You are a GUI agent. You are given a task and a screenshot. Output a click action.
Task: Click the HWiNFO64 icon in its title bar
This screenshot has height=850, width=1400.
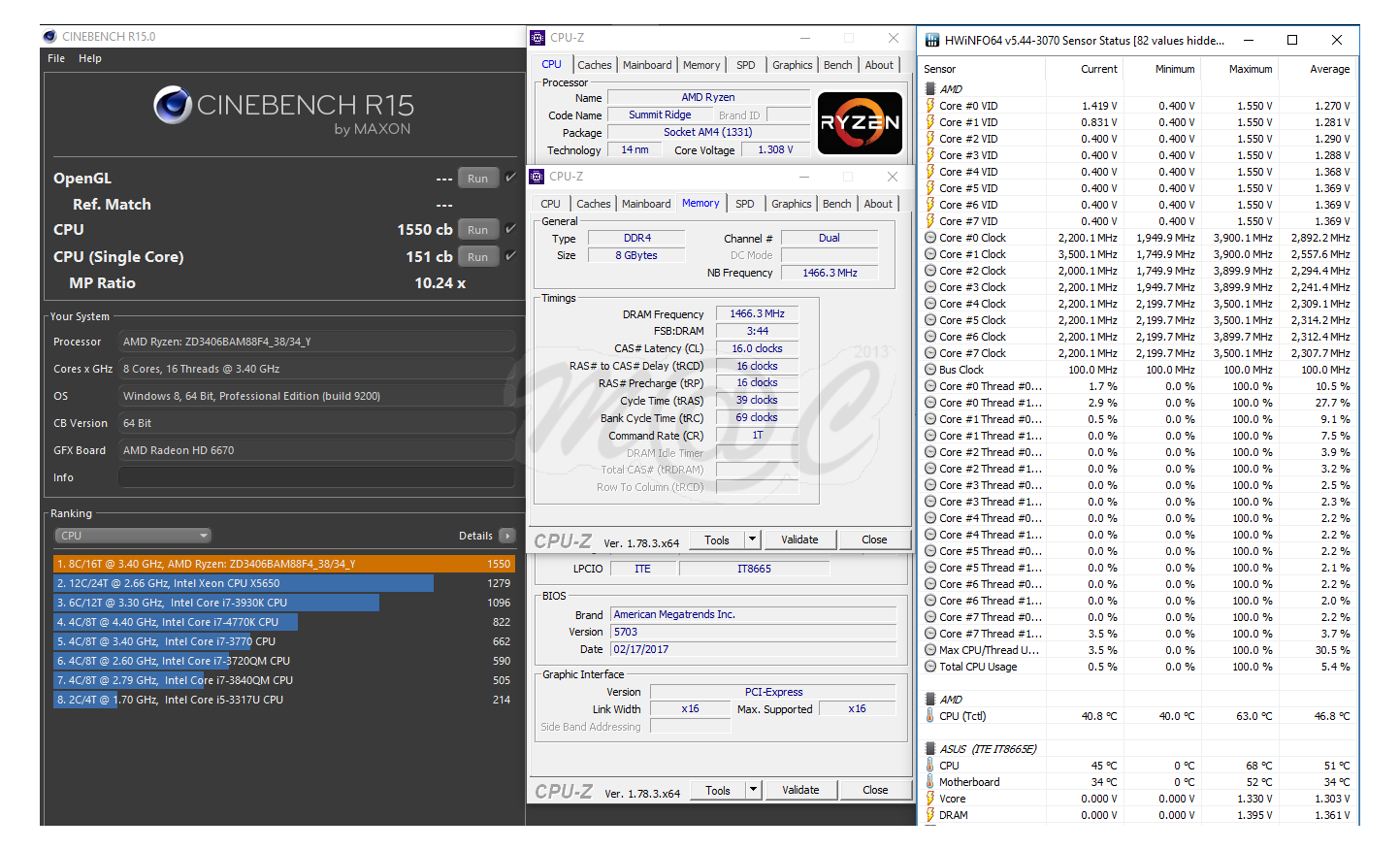tap(932, 41)
